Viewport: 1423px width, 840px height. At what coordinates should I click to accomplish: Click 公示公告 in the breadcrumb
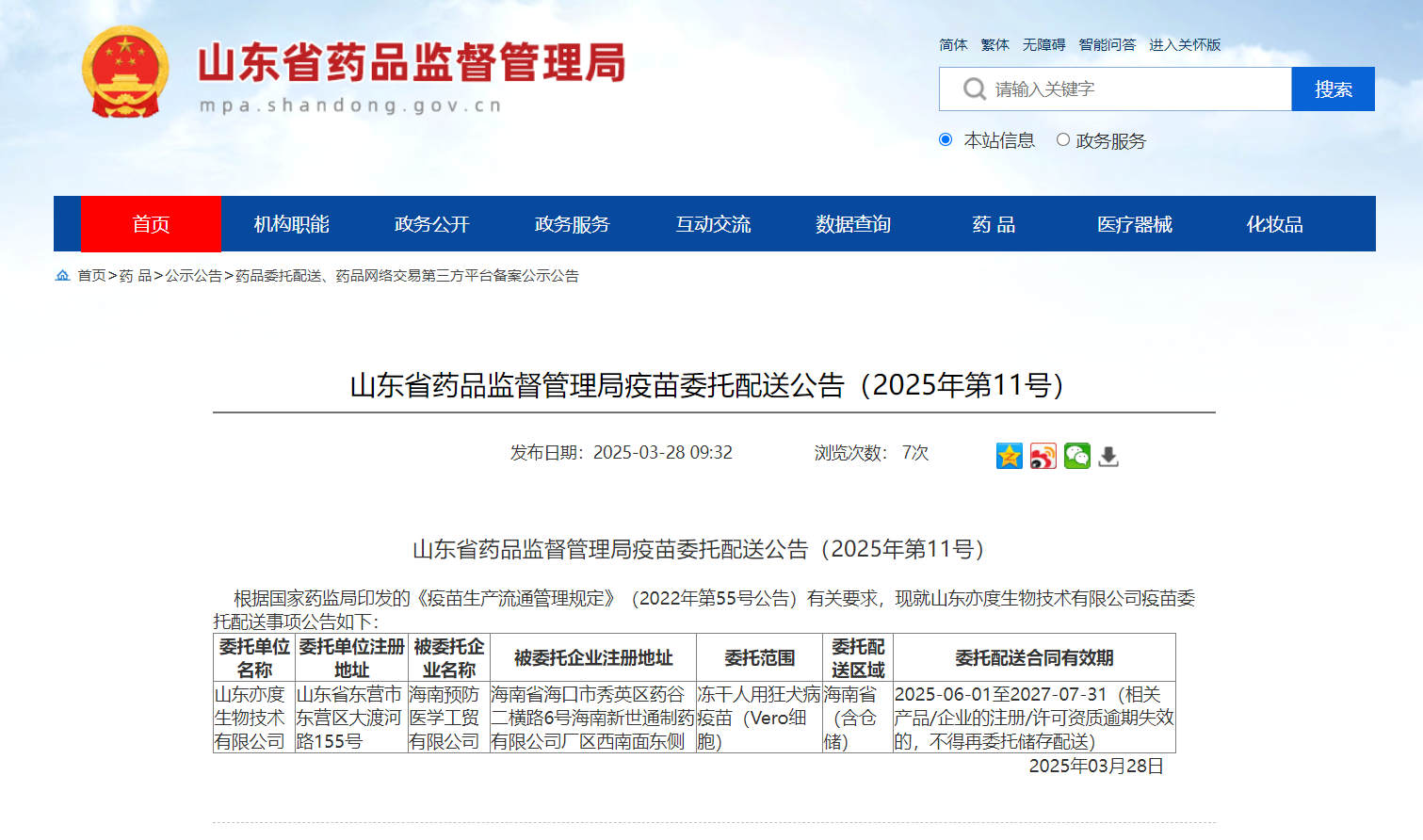tap(194, 276)
